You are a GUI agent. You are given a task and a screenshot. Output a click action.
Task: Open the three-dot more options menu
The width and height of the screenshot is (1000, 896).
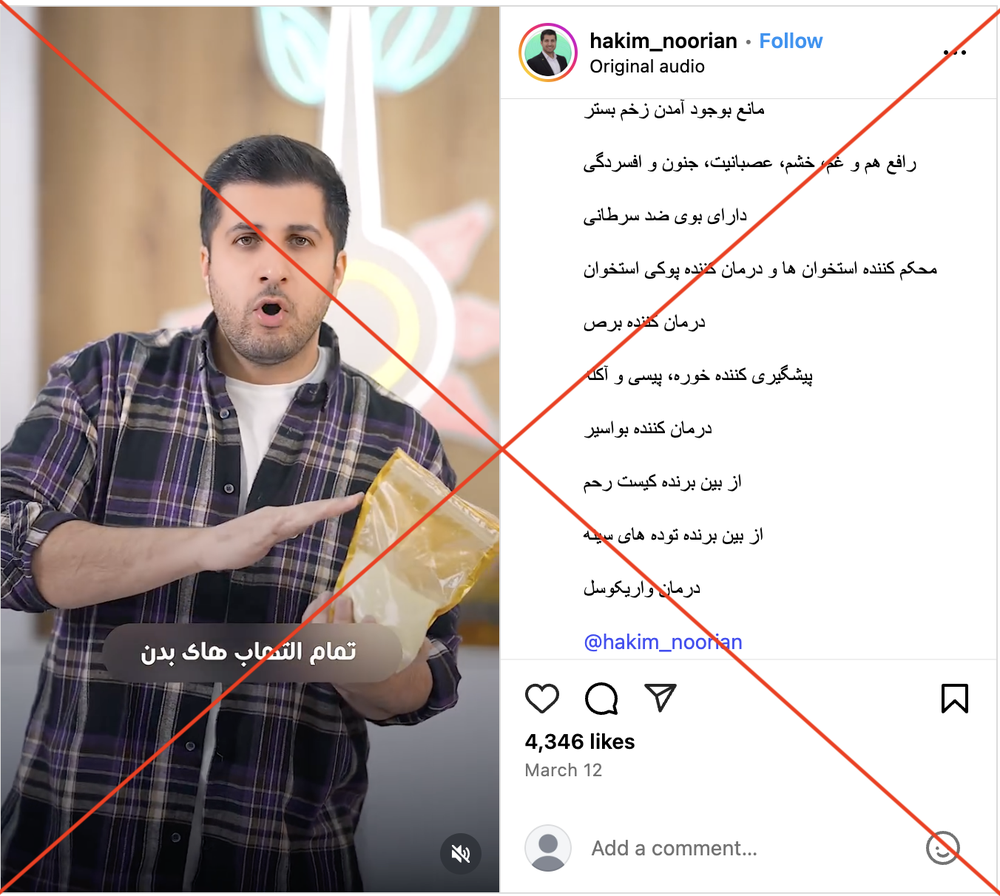tap(954, 52)
